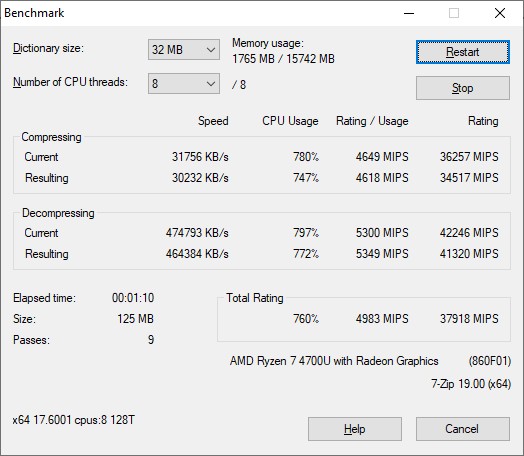The width and height of the screenshot is (524, 456).
Task: Open the Dictionary size dropdown
Action: [x=184, y=50]
